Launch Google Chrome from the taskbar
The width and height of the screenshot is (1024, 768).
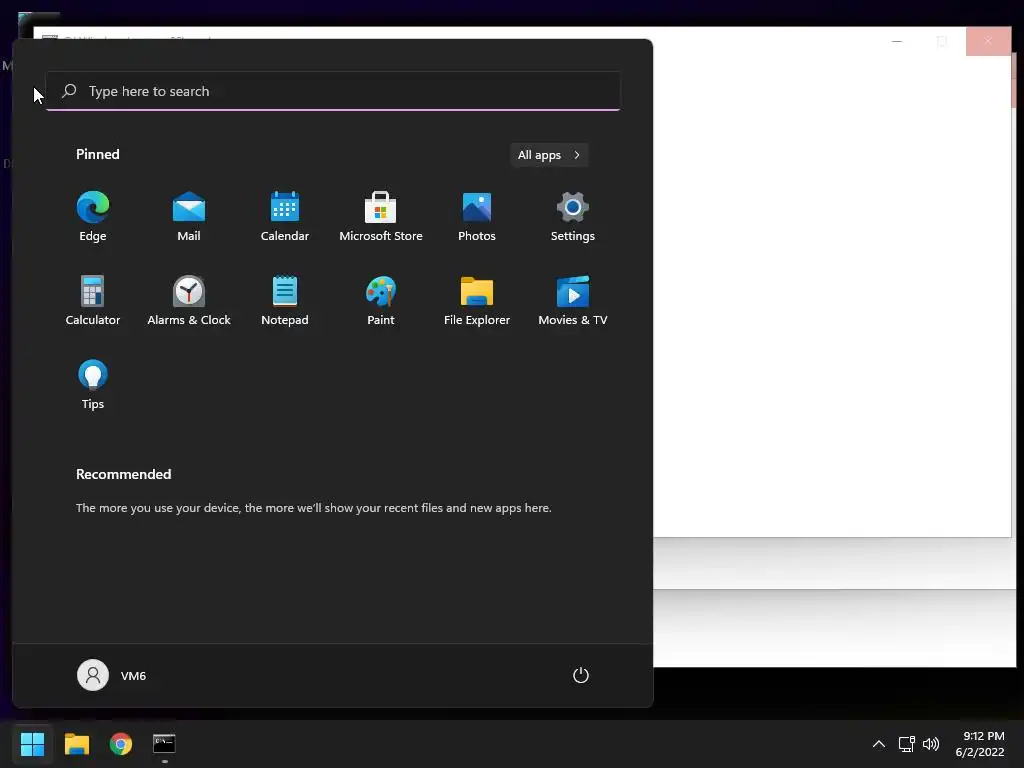point(121,744)
